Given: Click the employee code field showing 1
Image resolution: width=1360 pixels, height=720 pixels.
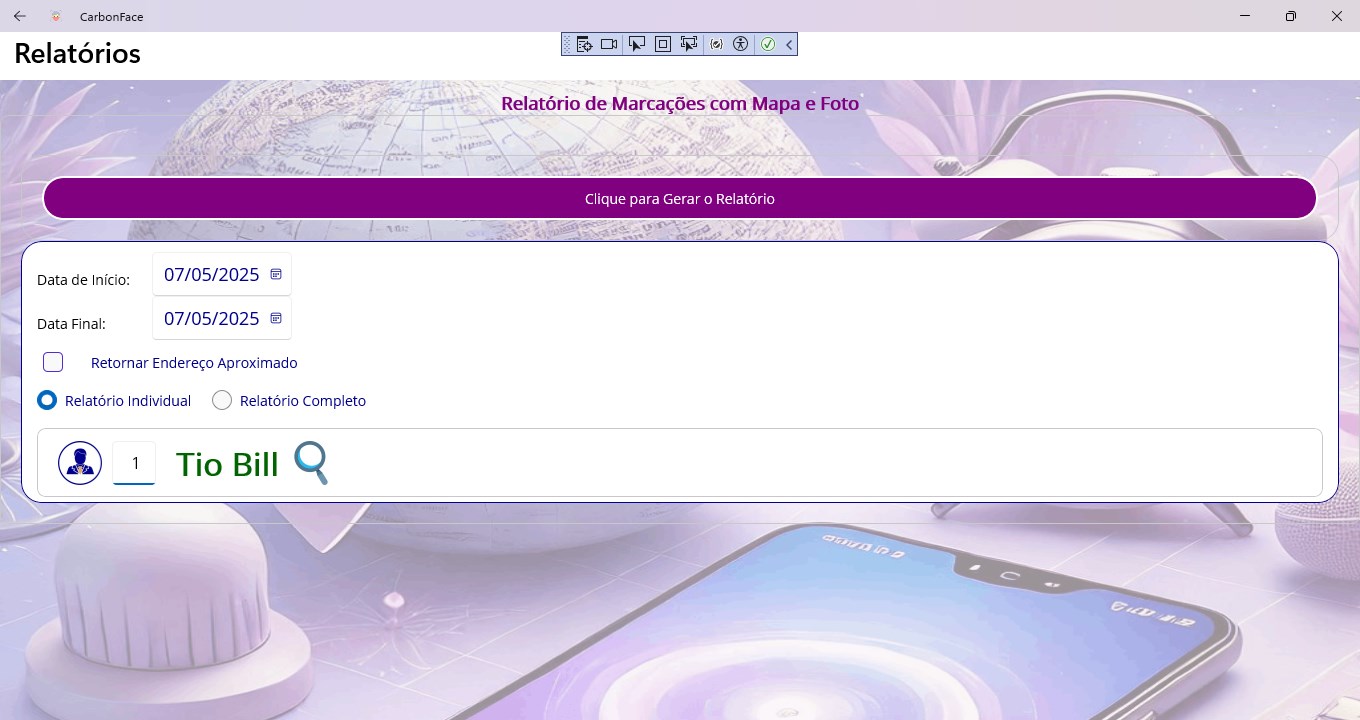Looking at the screenshot, I should (134, 463).
